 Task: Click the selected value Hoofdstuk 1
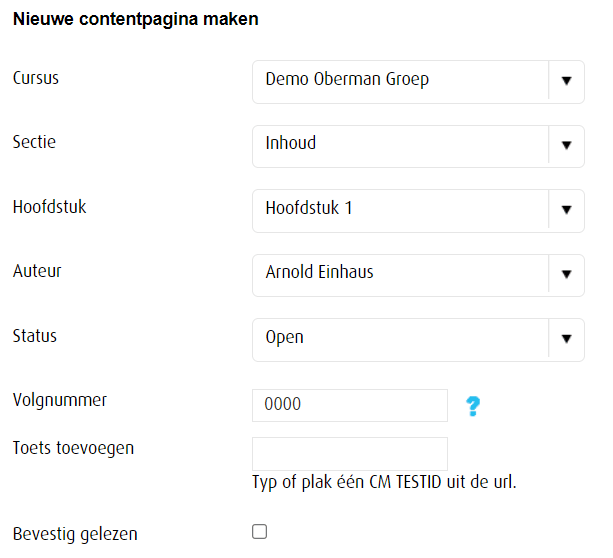point(309,208)
